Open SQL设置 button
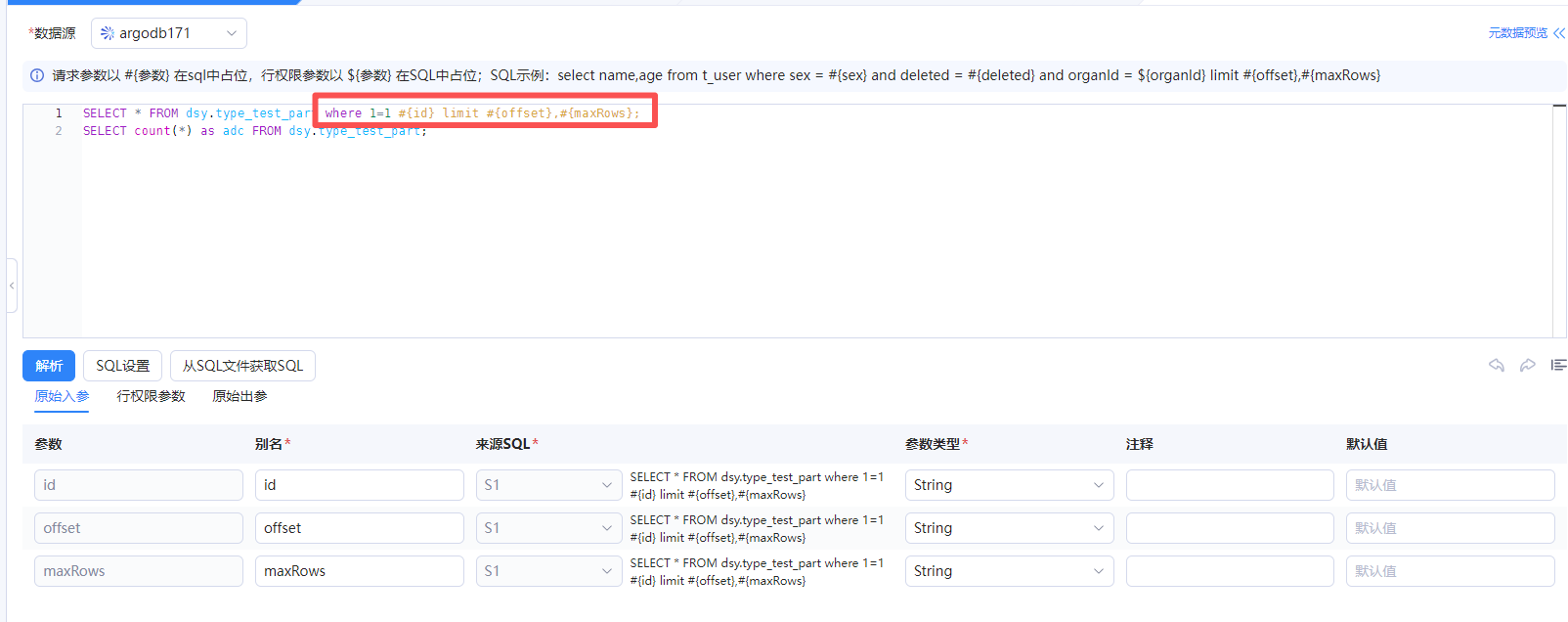Viewport: 1568px width, 622px height. pos(122,366)
